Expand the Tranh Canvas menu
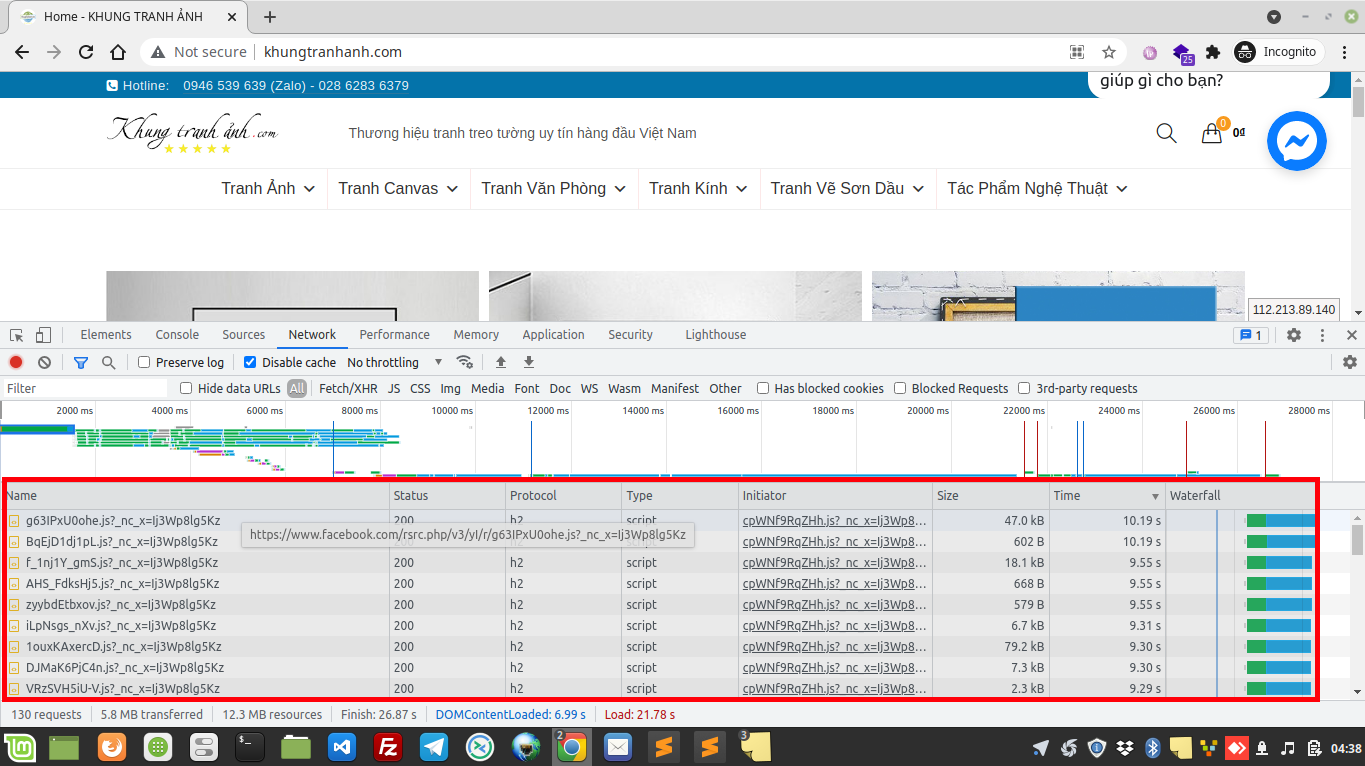Image resolution: width=1365 pixels, height=766 pixels. click(x=398, y=188)
